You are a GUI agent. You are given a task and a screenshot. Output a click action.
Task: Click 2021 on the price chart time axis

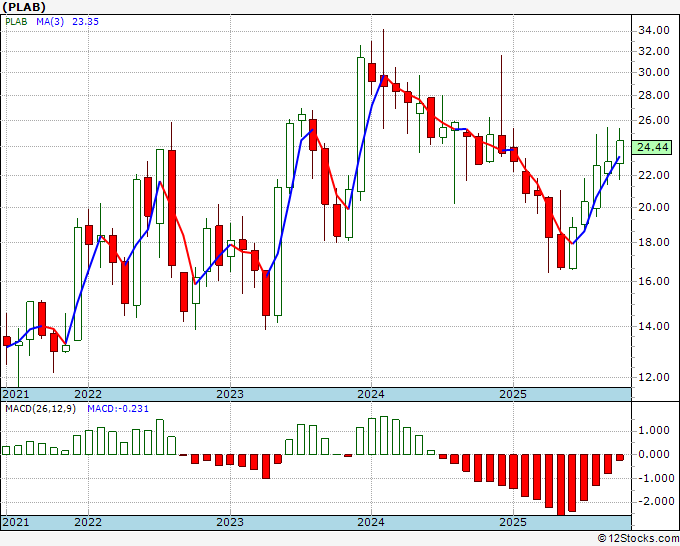(x=16, y=394)
